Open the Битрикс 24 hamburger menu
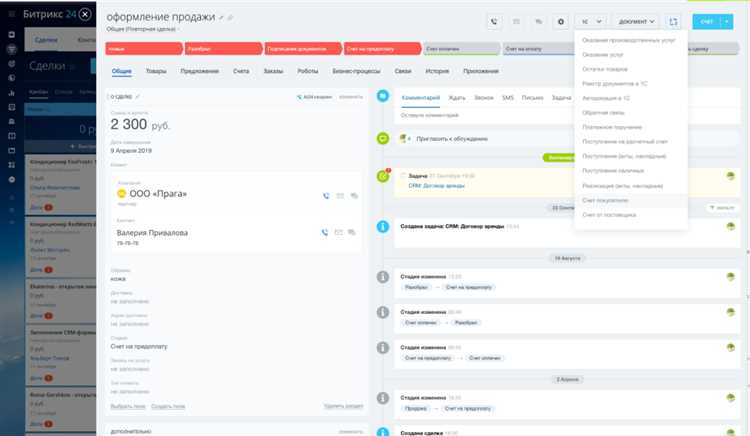 [11, 14]
